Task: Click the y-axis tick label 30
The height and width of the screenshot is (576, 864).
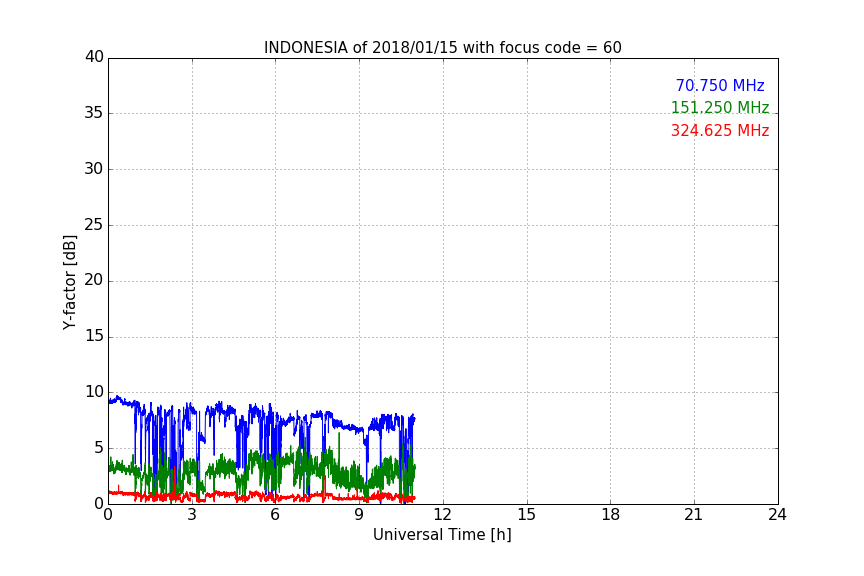Action: click(94, 169)
